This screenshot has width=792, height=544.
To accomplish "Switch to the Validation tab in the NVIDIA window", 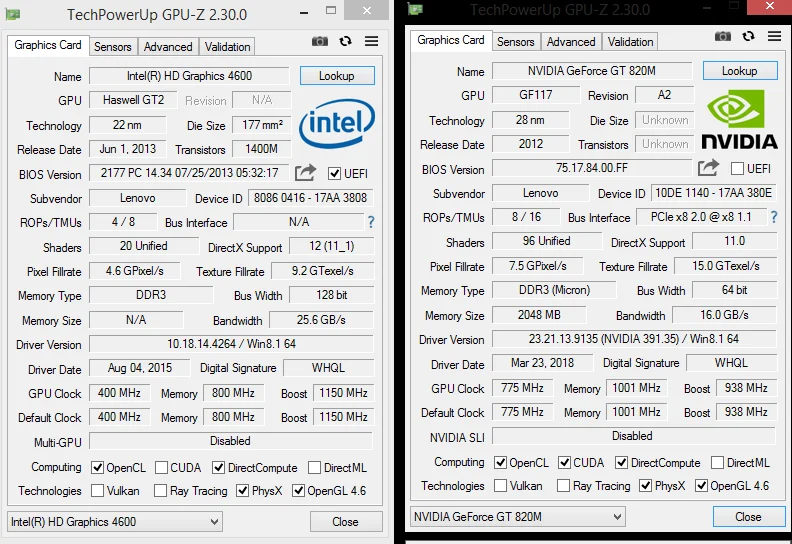I will pos(630,42).
